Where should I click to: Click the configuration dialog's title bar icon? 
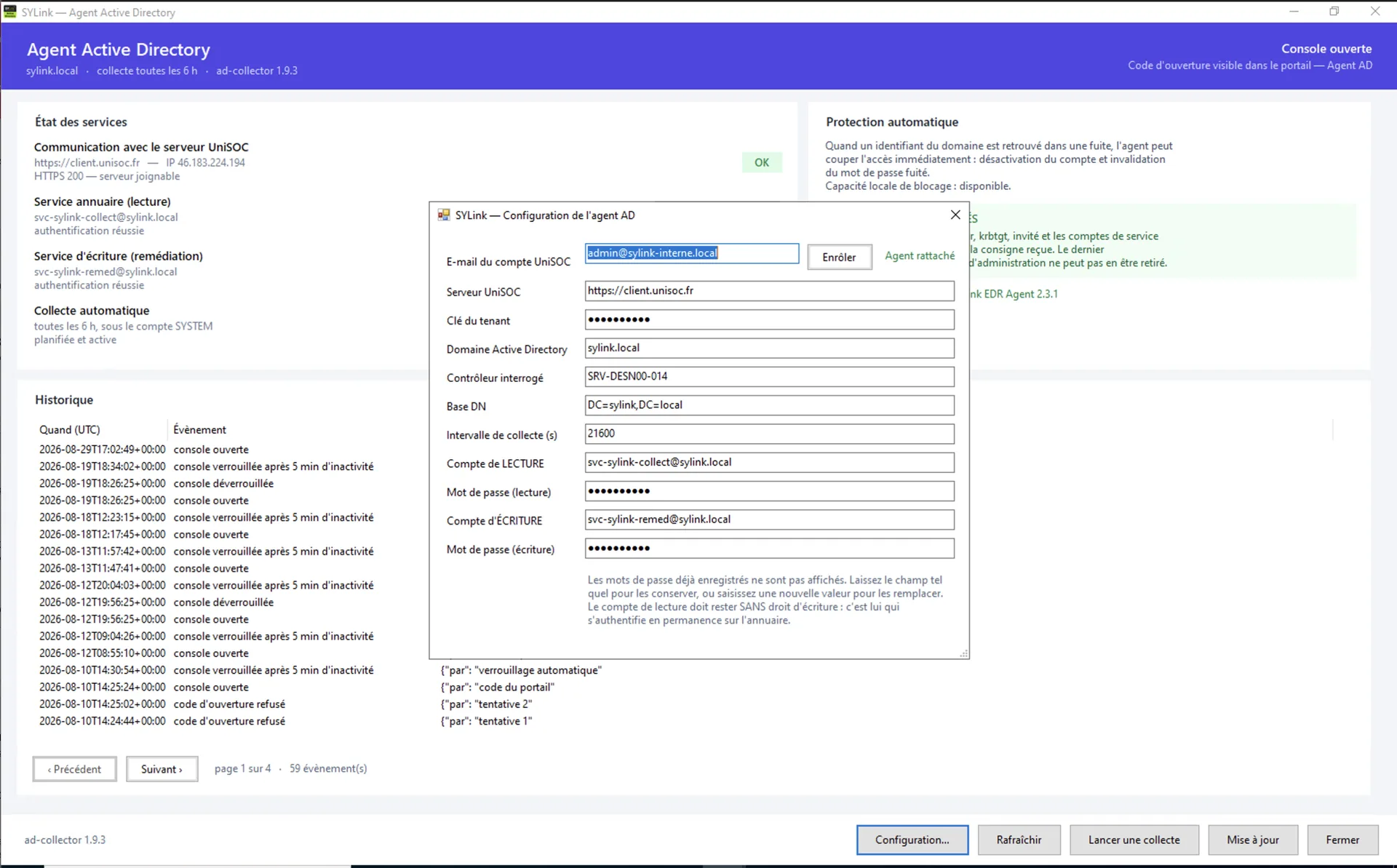coord(443,215)
